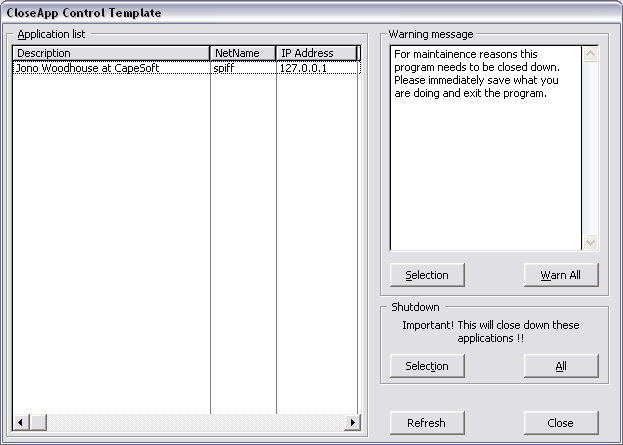Refresh the application list

(x=426, y=422)
